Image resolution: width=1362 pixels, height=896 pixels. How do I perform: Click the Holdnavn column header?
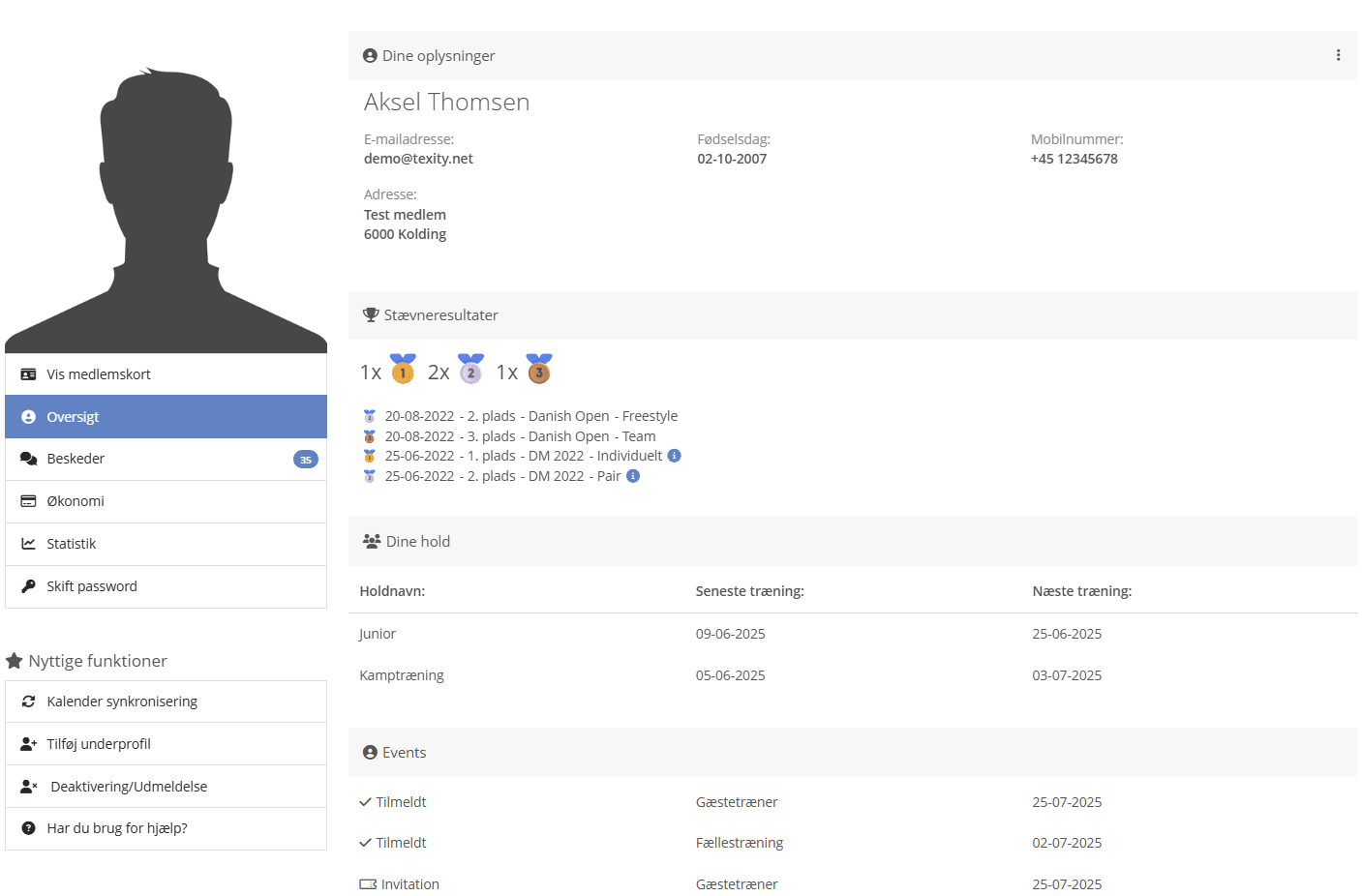pos(392,591)
